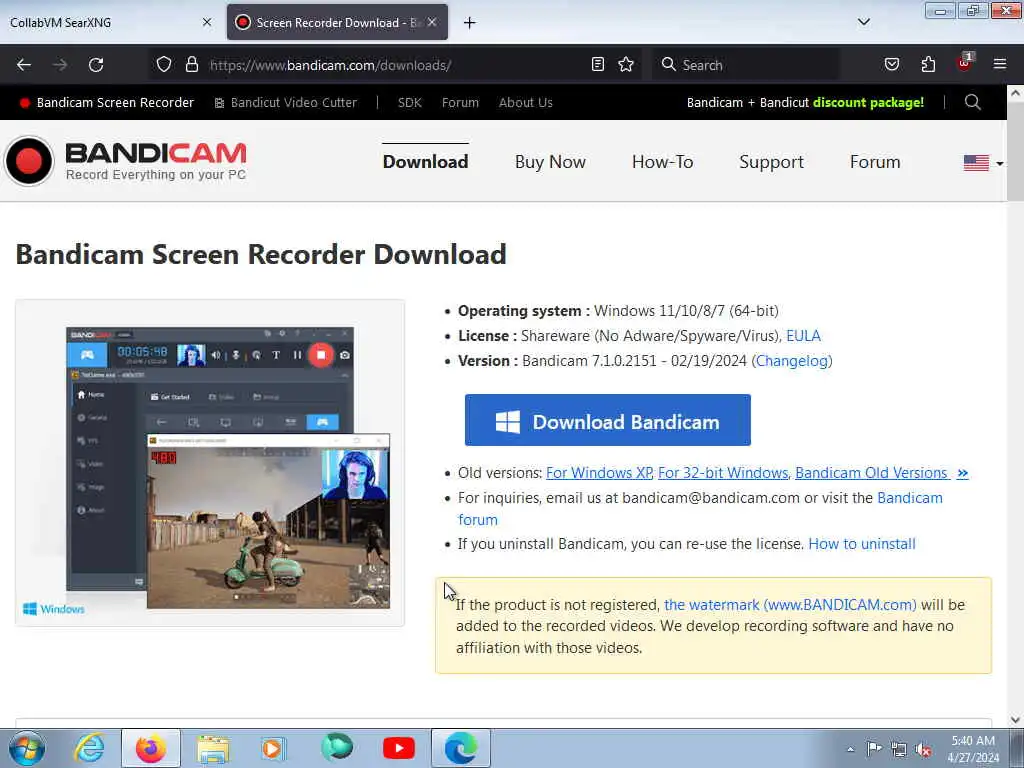Open the How to uninstall link
The width and height of the screenshot is (1024, 768).
[x=862, y=544]
